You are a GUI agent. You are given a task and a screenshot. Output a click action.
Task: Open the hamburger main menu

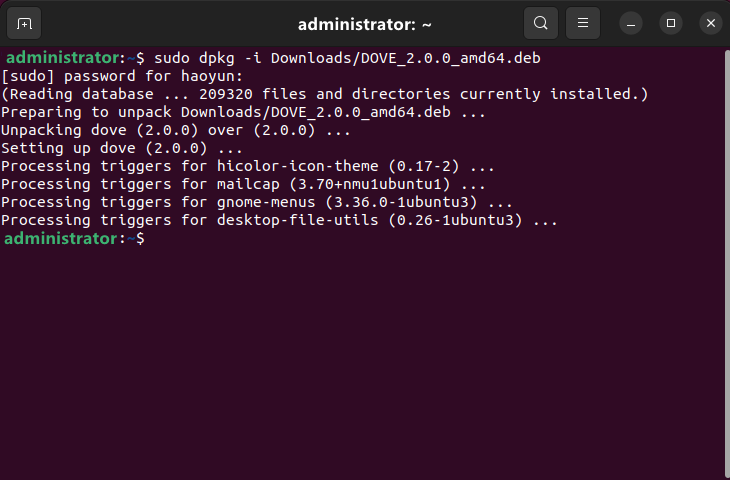click(x=582, y=23)
